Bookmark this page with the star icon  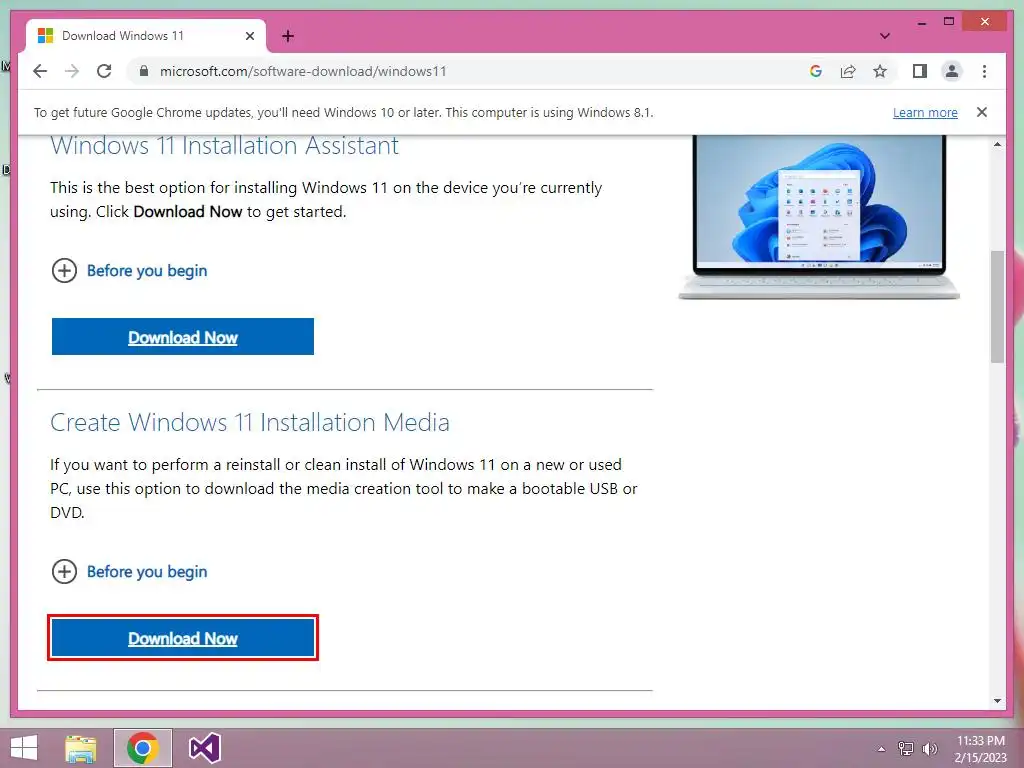880,71
